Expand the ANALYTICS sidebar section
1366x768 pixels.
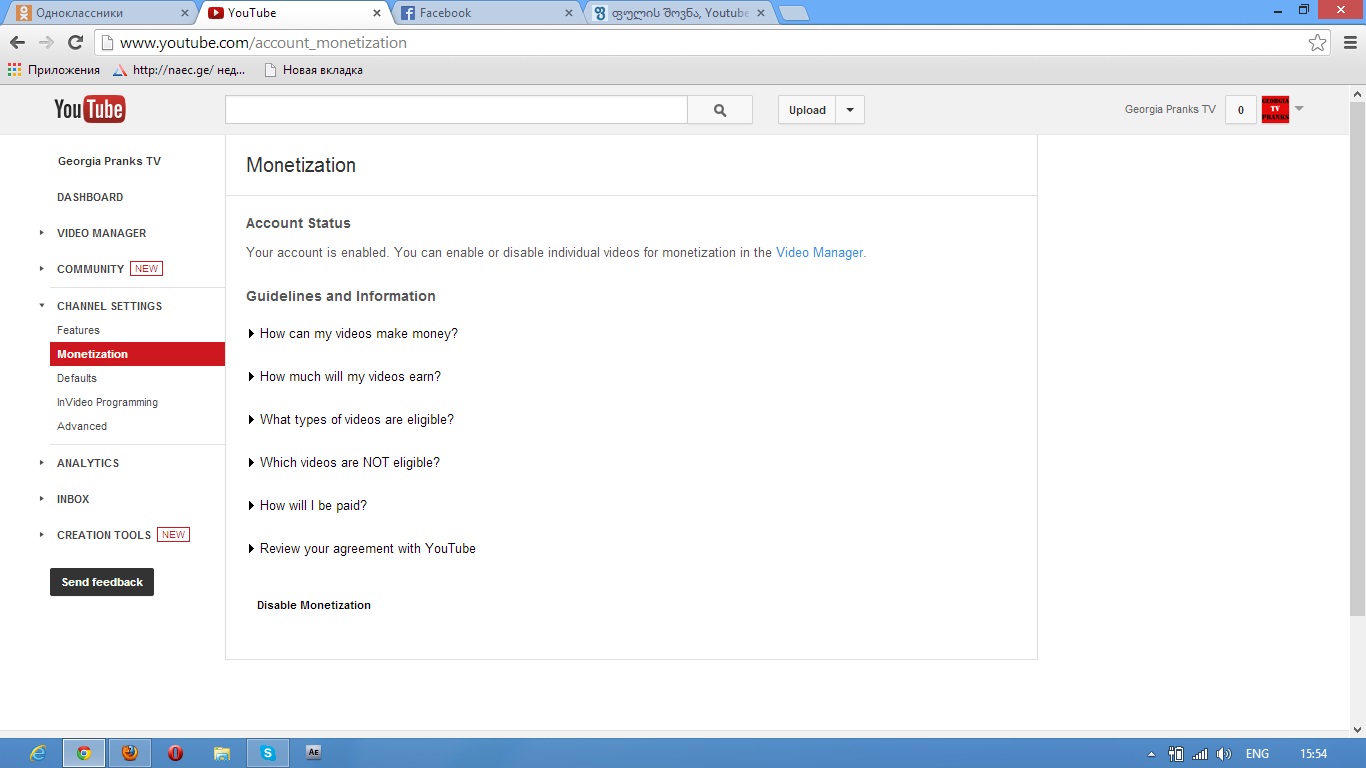[41, 463]
